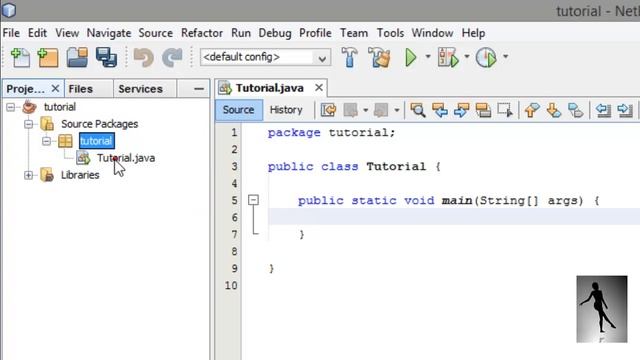640x360 pixels.
Task: Open Debug Project dropdown arrow
Action: 467,57
